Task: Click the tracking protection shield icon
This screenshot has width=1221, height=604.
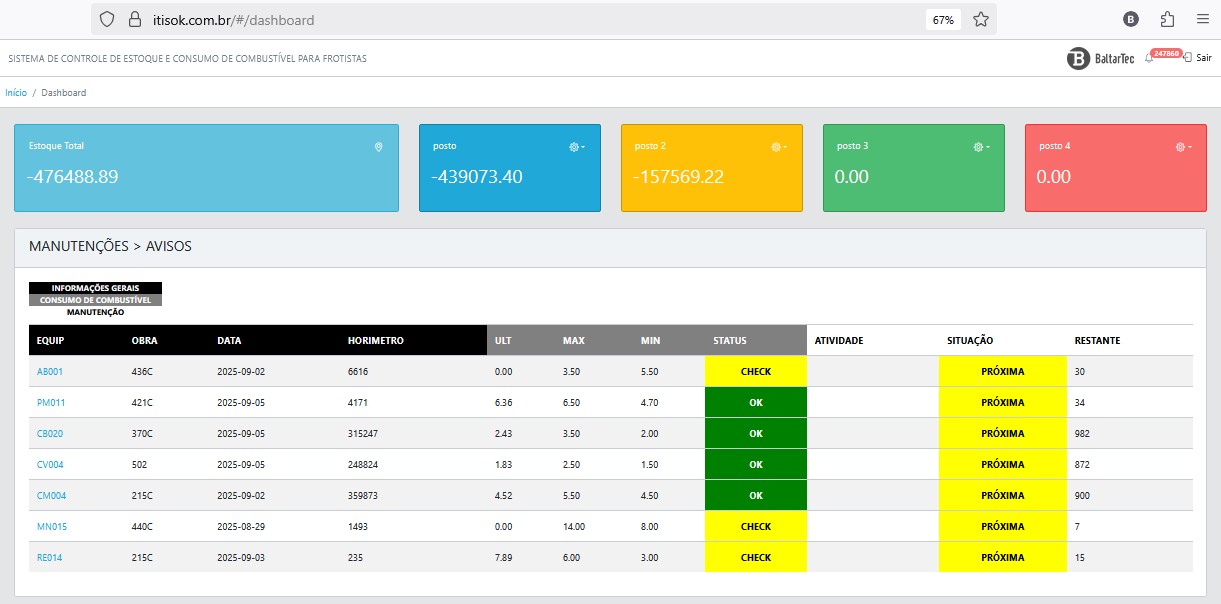Action: point(107,19)
